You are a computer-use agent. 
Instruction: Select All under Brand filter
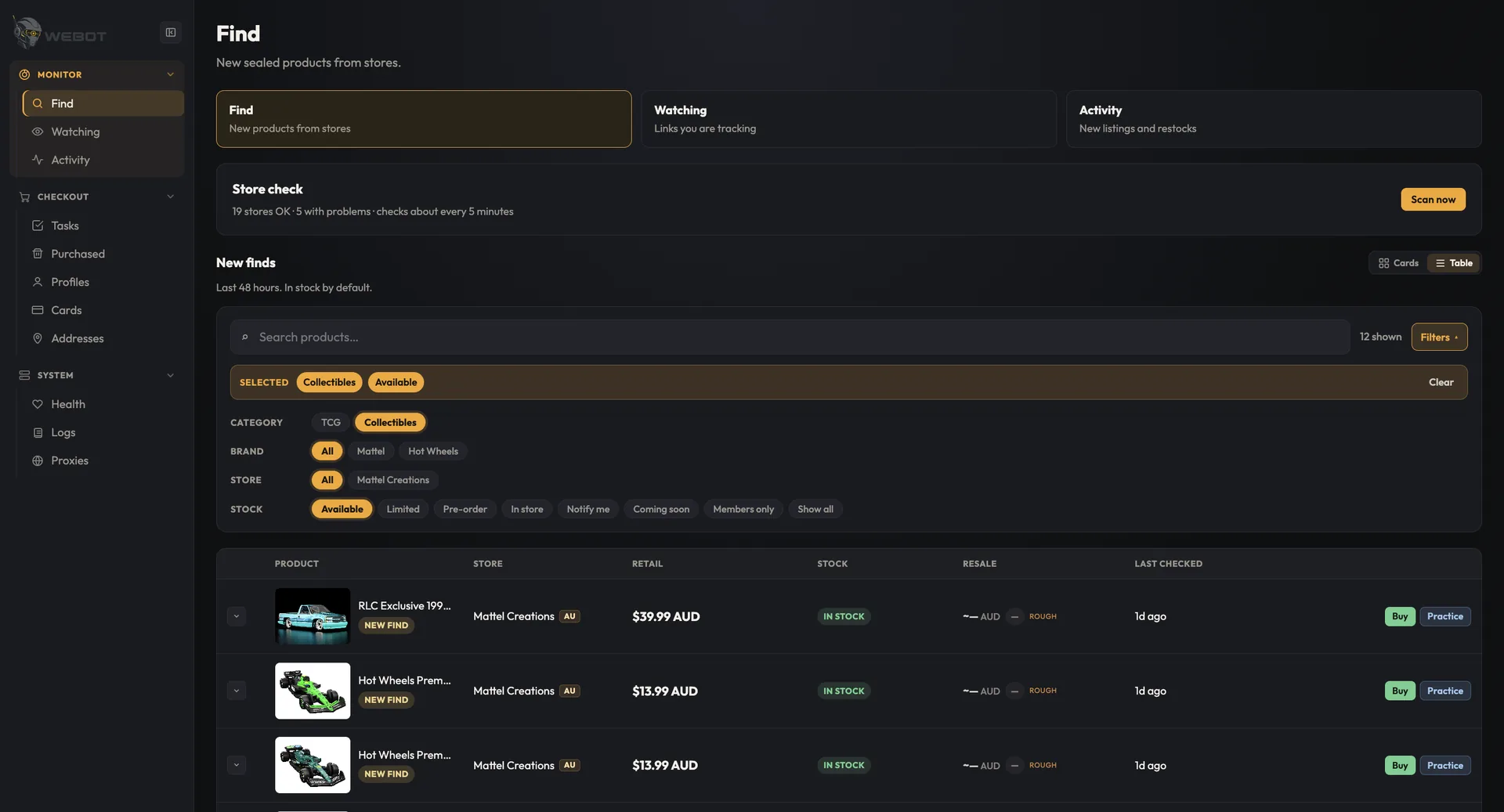tap(327, 451)
